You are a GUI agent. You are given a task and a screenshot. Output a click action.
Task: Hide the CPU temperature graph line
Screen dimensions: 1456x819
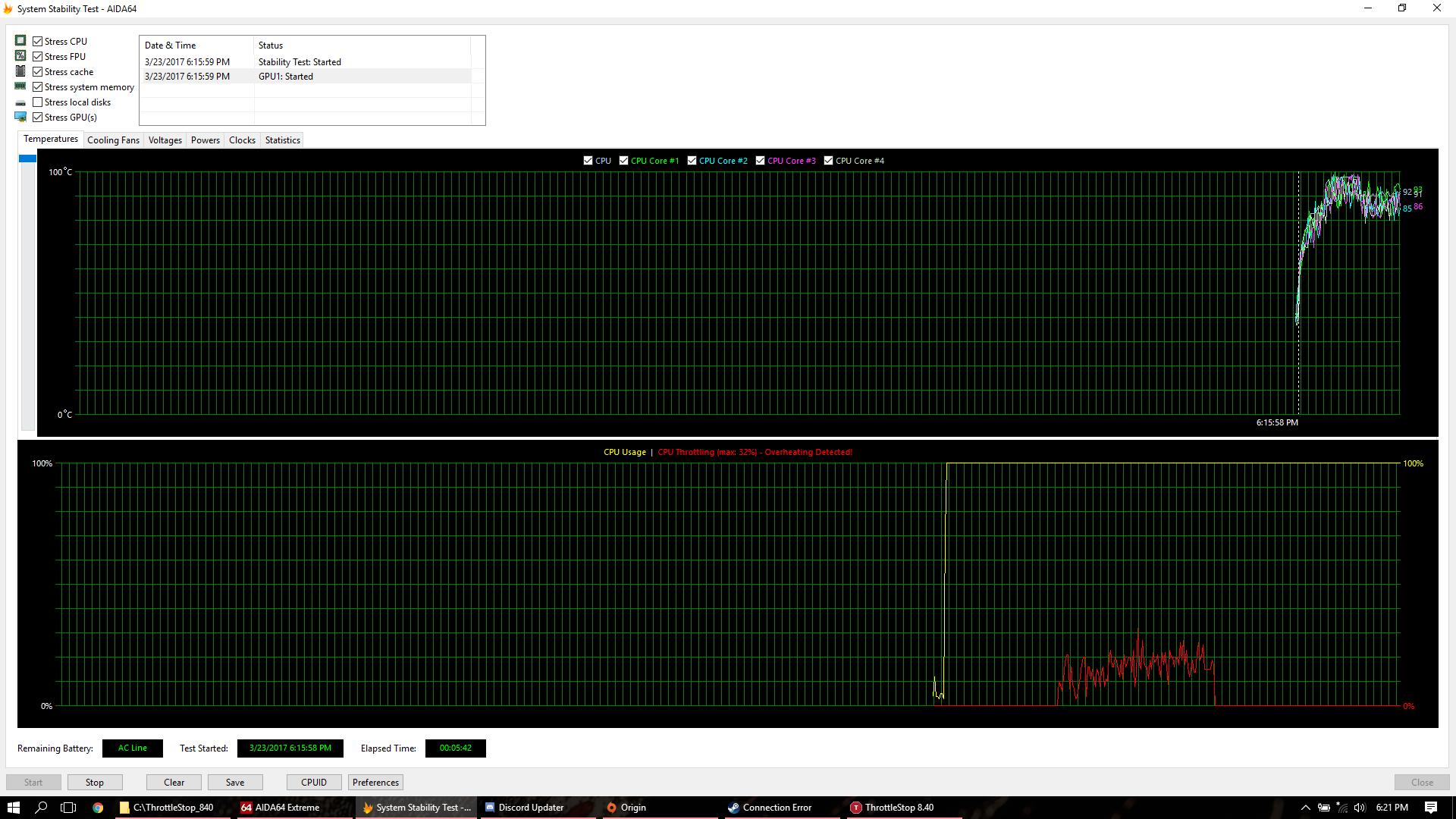[588, 161]
